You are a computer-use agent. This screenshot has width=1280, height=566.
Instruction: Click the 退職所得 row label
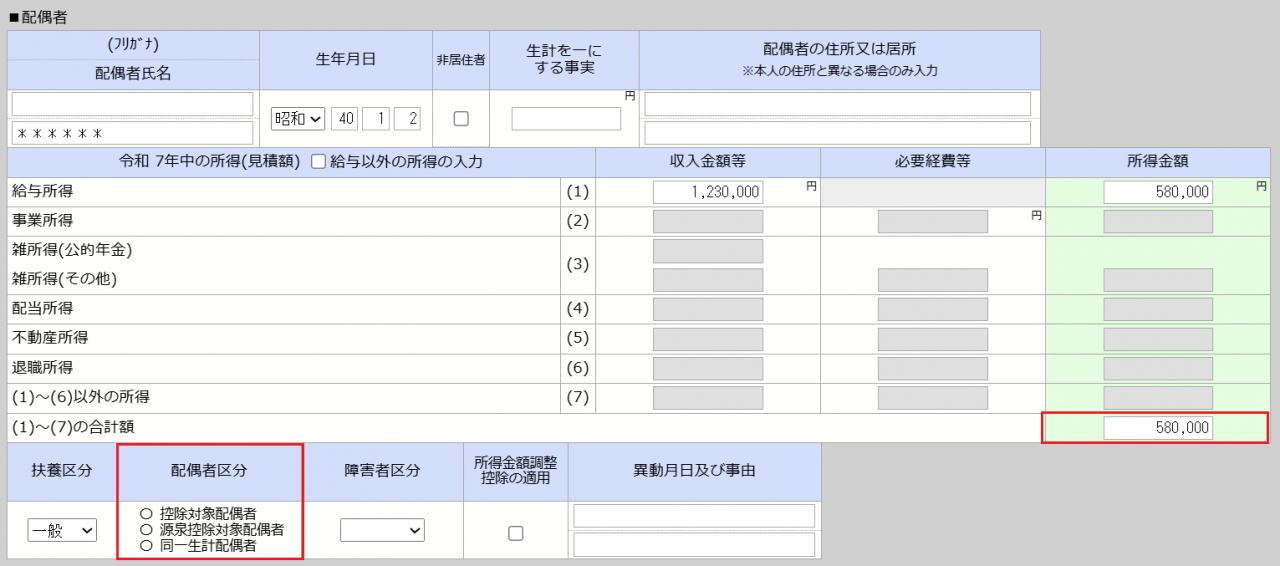(x=42, y=367)
